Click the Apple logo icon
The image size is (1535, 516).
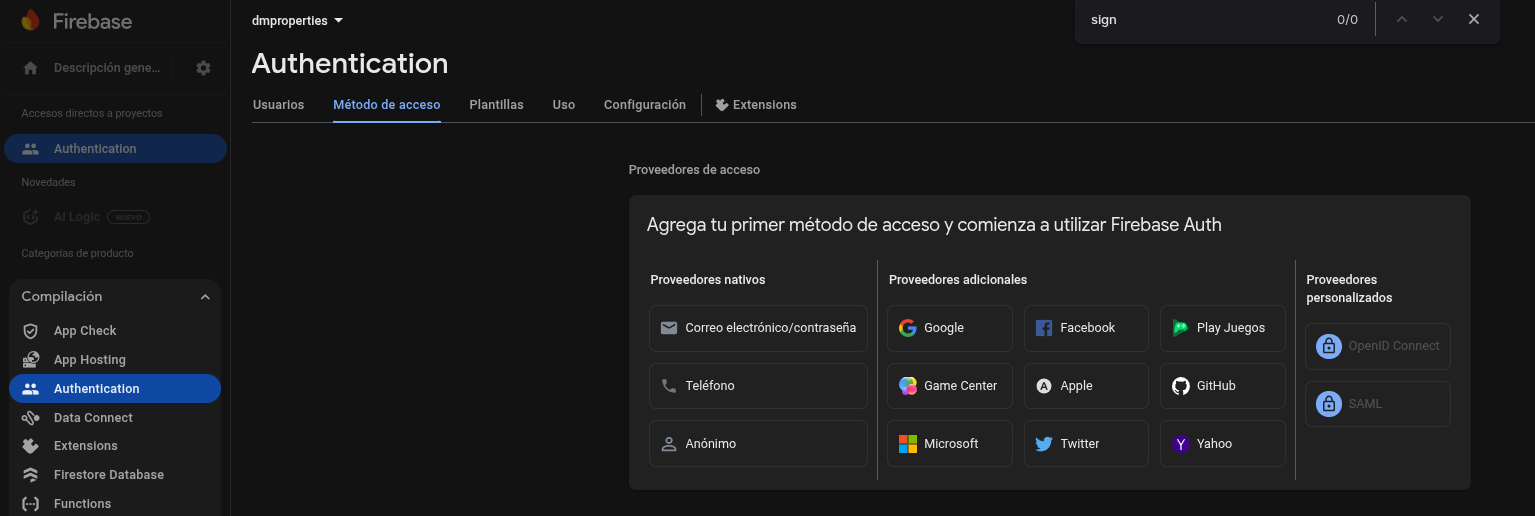click(1044, 386)
